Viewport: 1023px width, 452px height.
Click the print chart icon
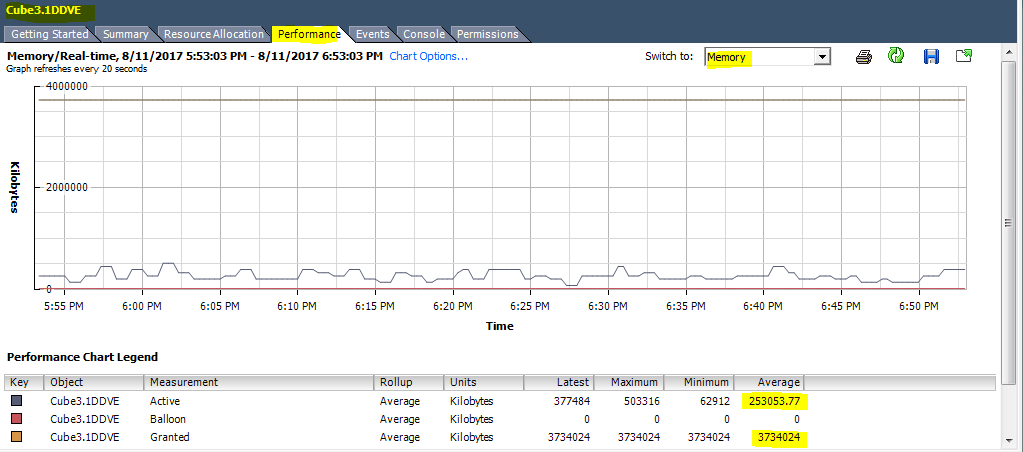pyautogui.click(x=864, y=57)
